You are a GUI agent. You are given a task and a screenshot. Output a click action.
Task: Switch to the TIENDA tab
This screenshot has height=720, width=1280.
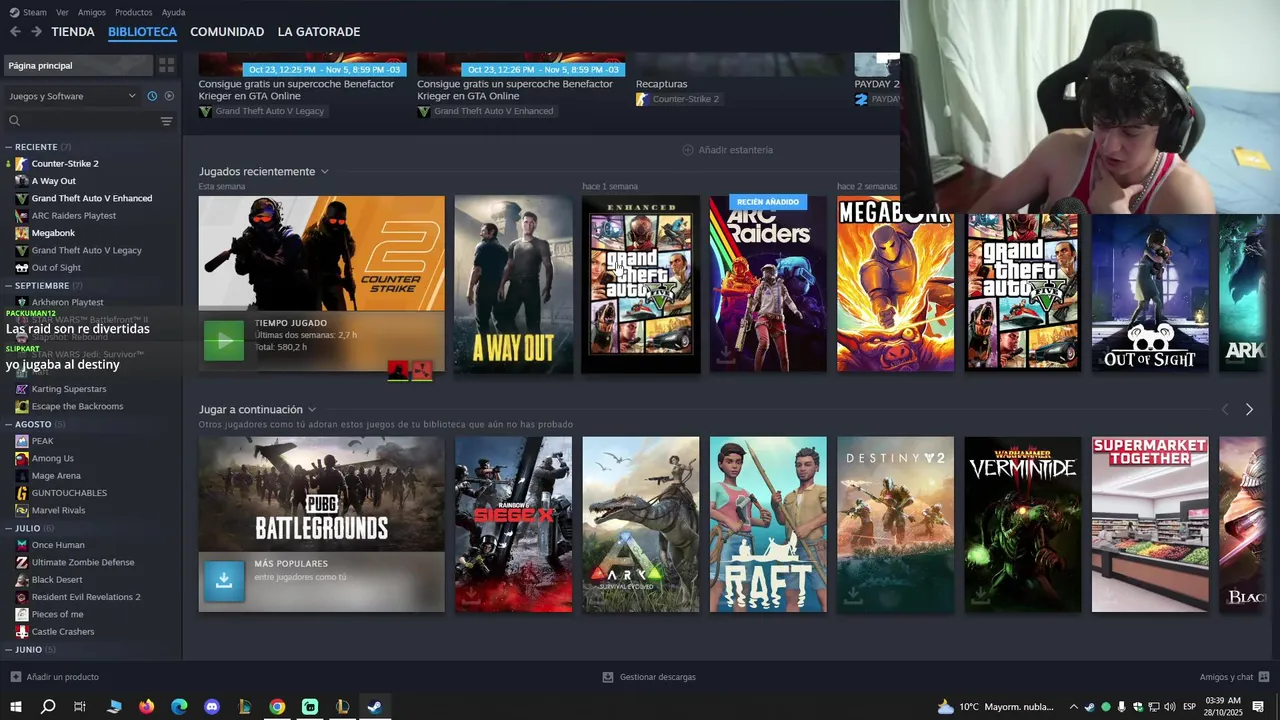(73, 32)
